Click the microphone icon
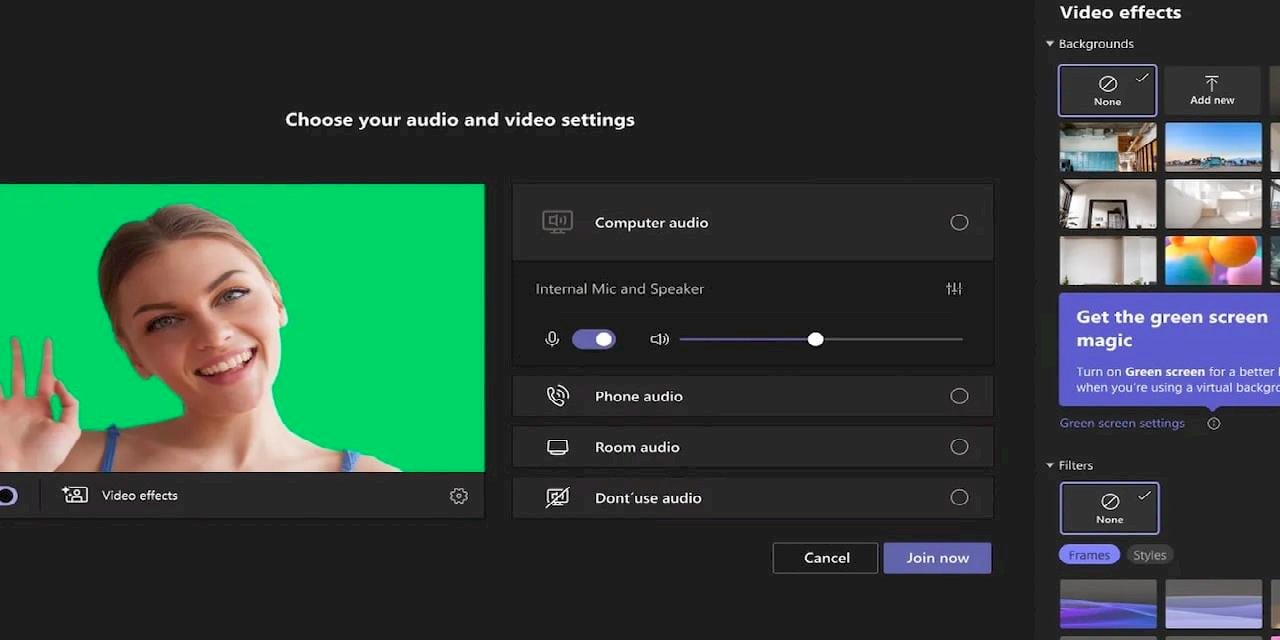 (552, 339)
